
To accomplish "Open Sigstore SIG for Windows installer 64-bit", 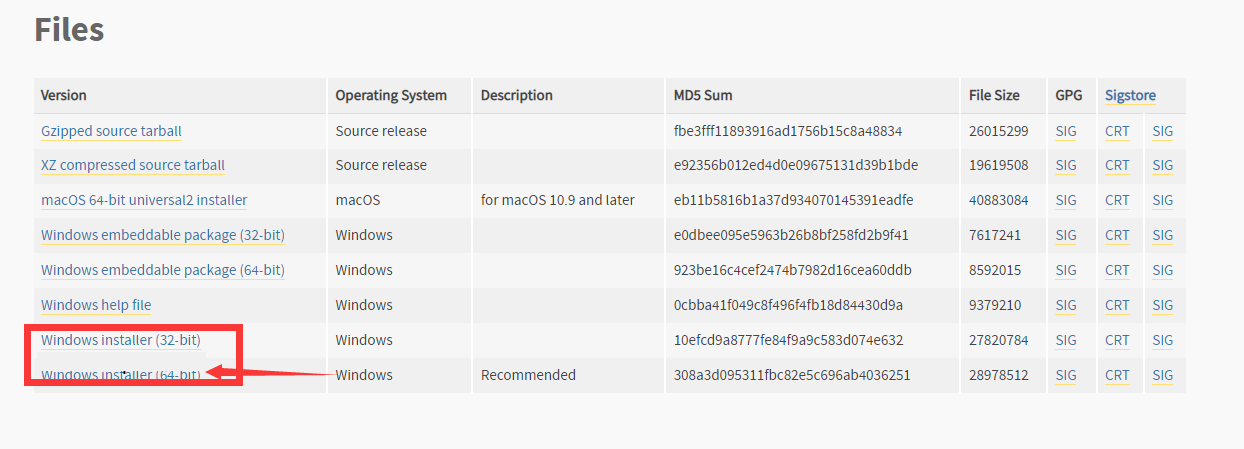I will point(1162,375).
